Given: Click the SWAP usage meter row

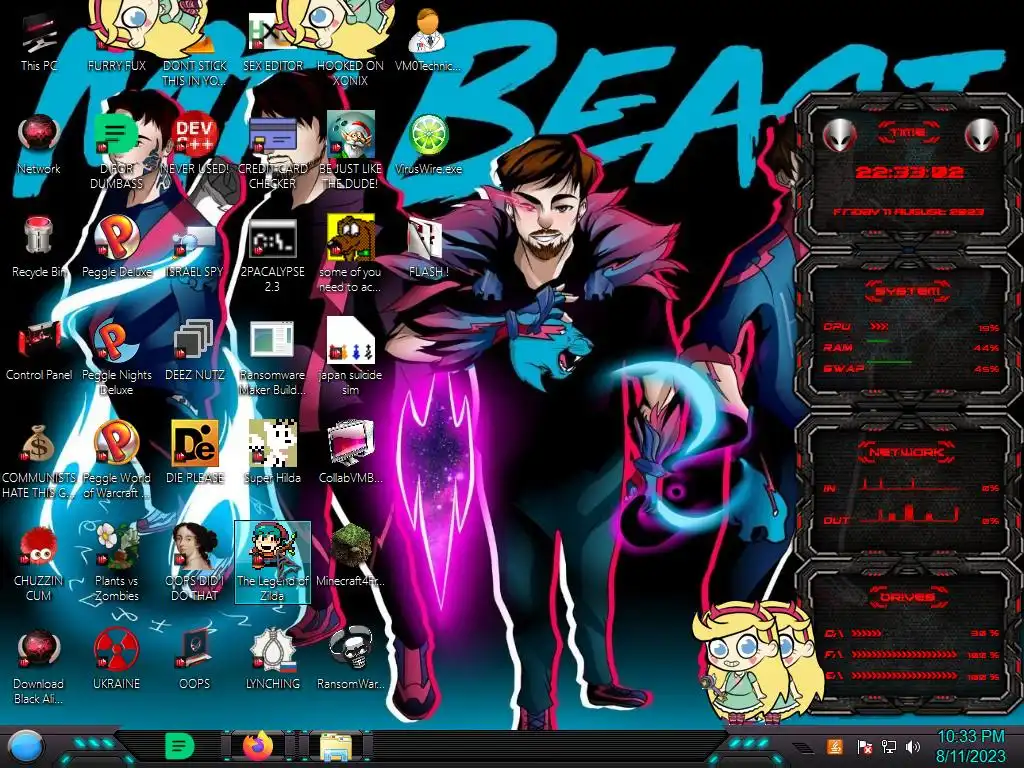Looking at the screenshot, I should (x=910, y=369).
